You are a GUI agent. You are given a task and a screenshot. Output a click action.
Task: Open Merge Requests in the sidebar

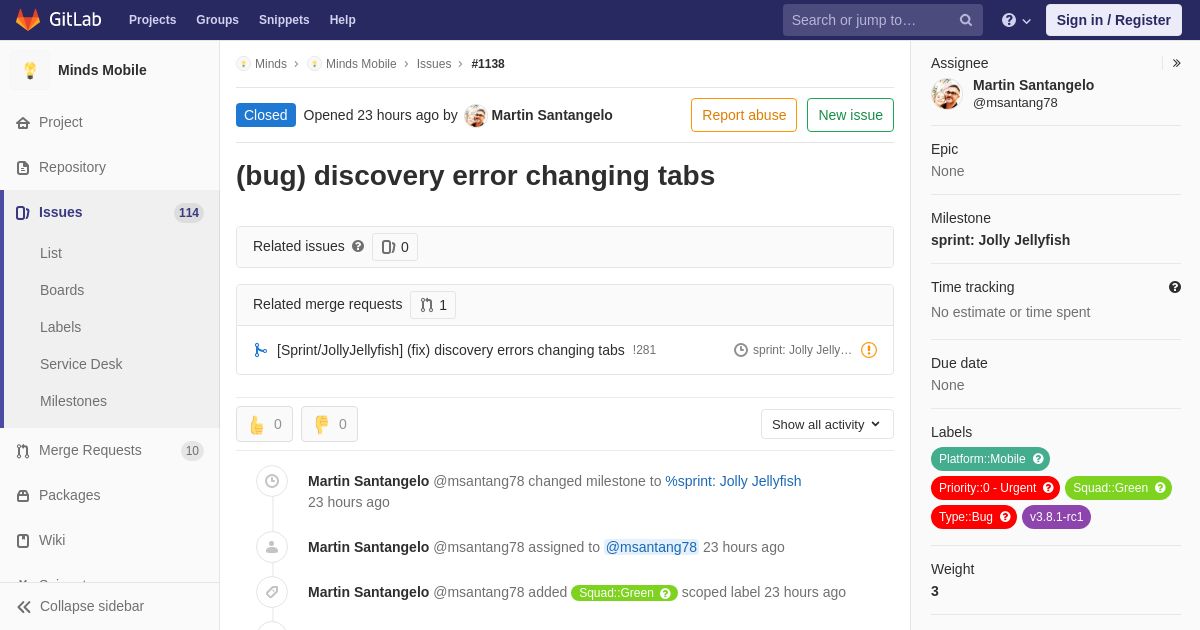pyautogui.click(x=90, y=450)
